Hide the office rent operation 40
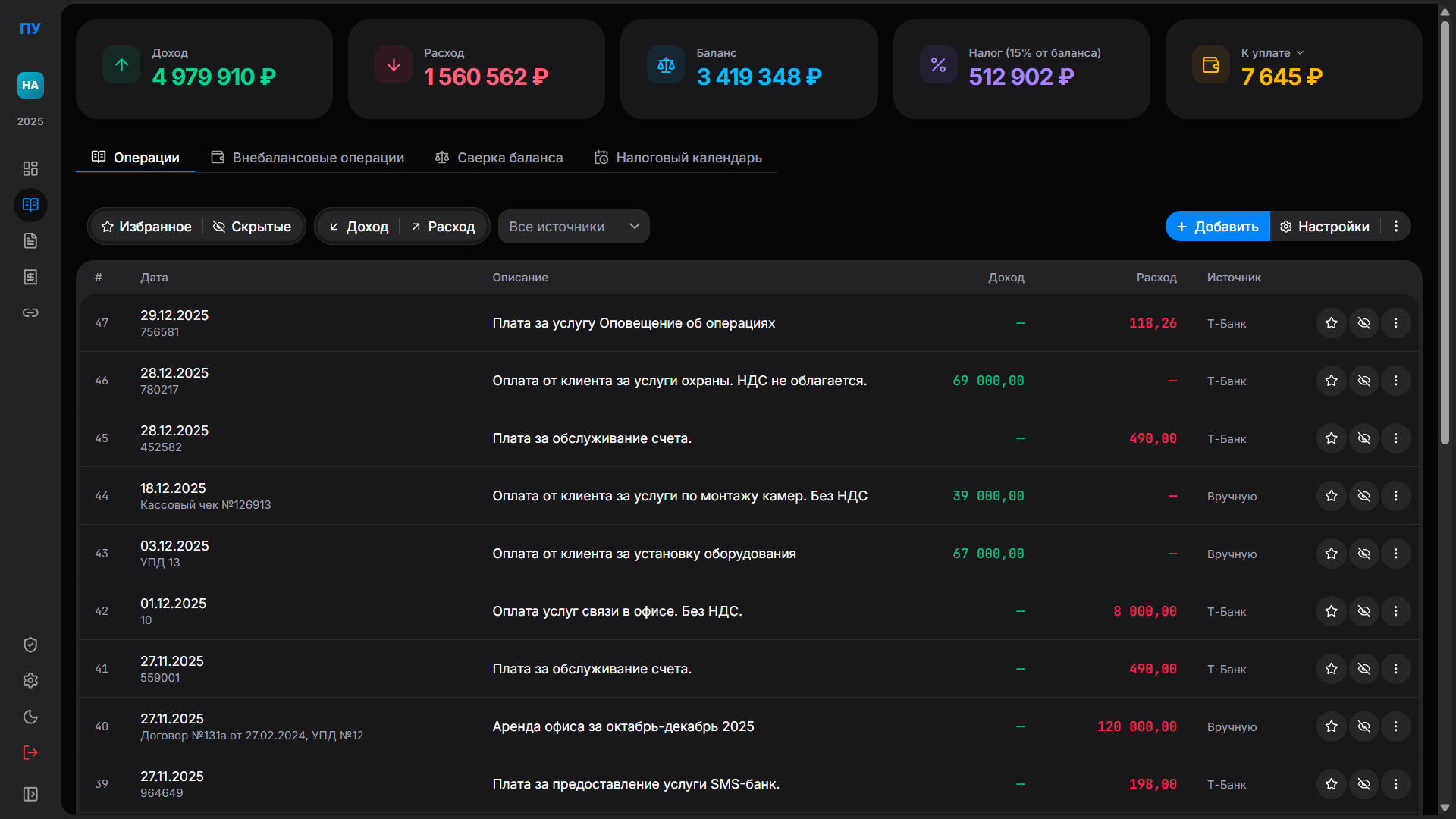 tap(1363, 726)
